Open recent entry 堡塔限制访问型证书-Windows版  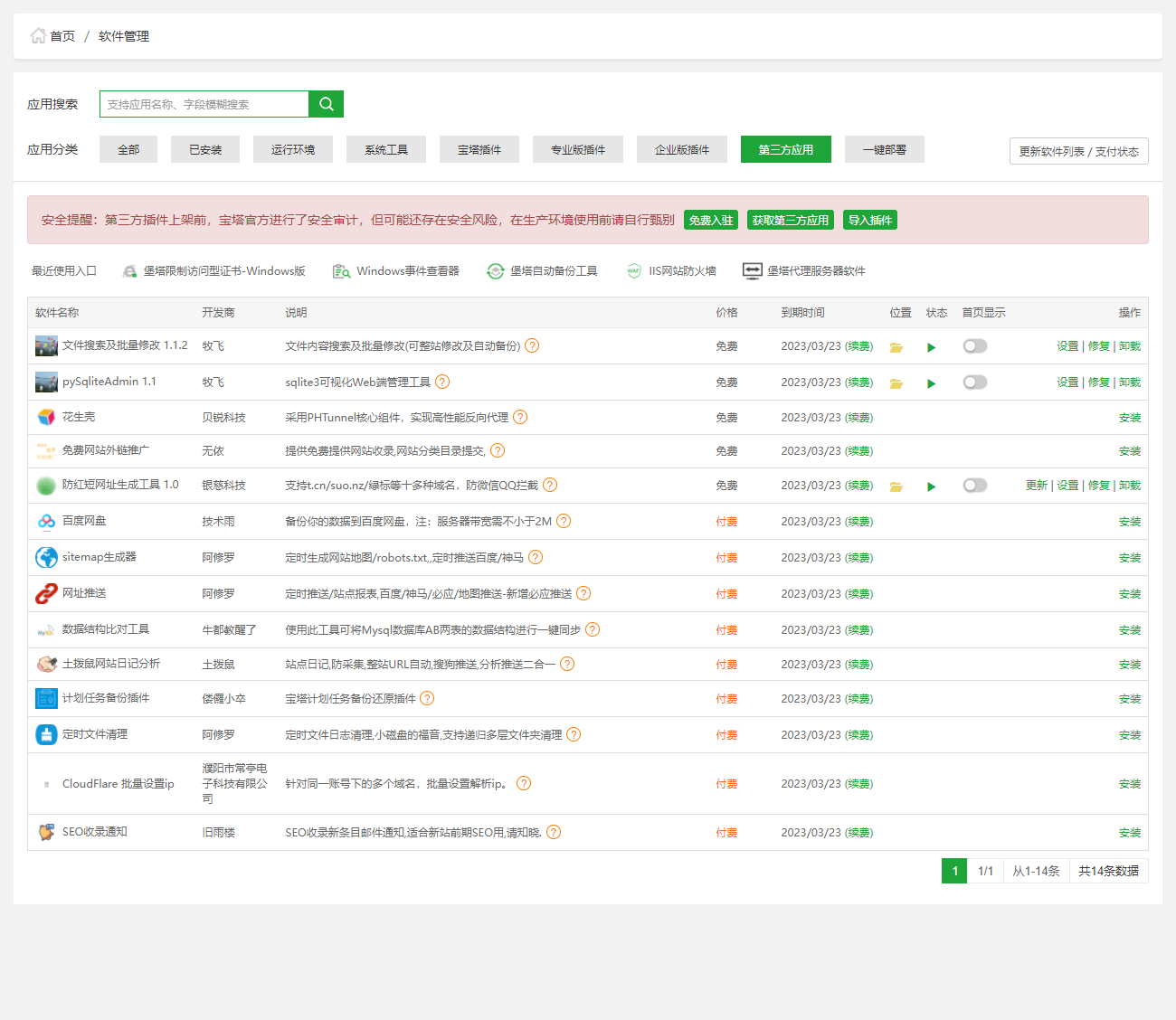point(214,270)
